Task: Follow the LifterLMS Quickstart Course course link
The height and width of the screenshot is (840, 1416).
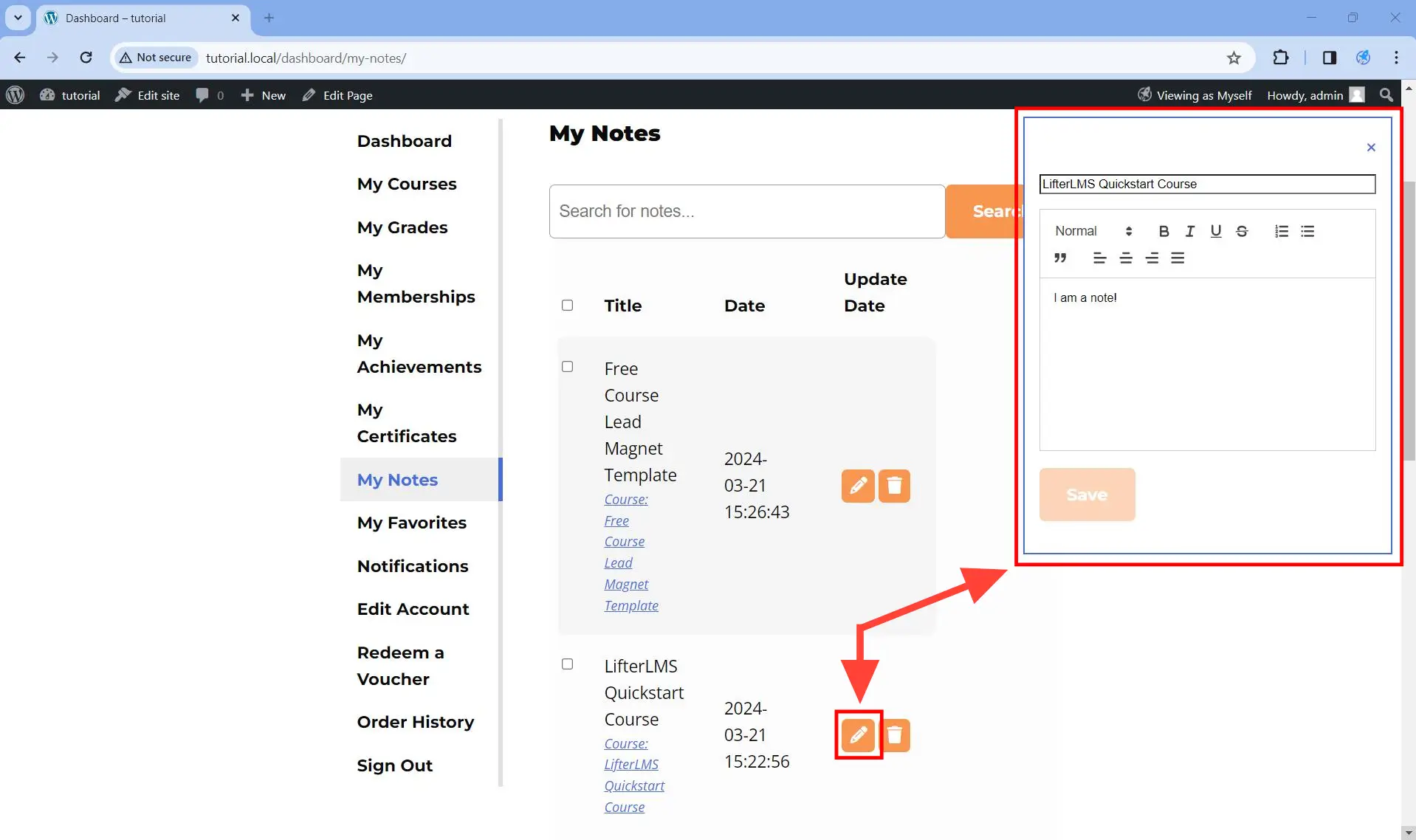Action: click(634, 775)
